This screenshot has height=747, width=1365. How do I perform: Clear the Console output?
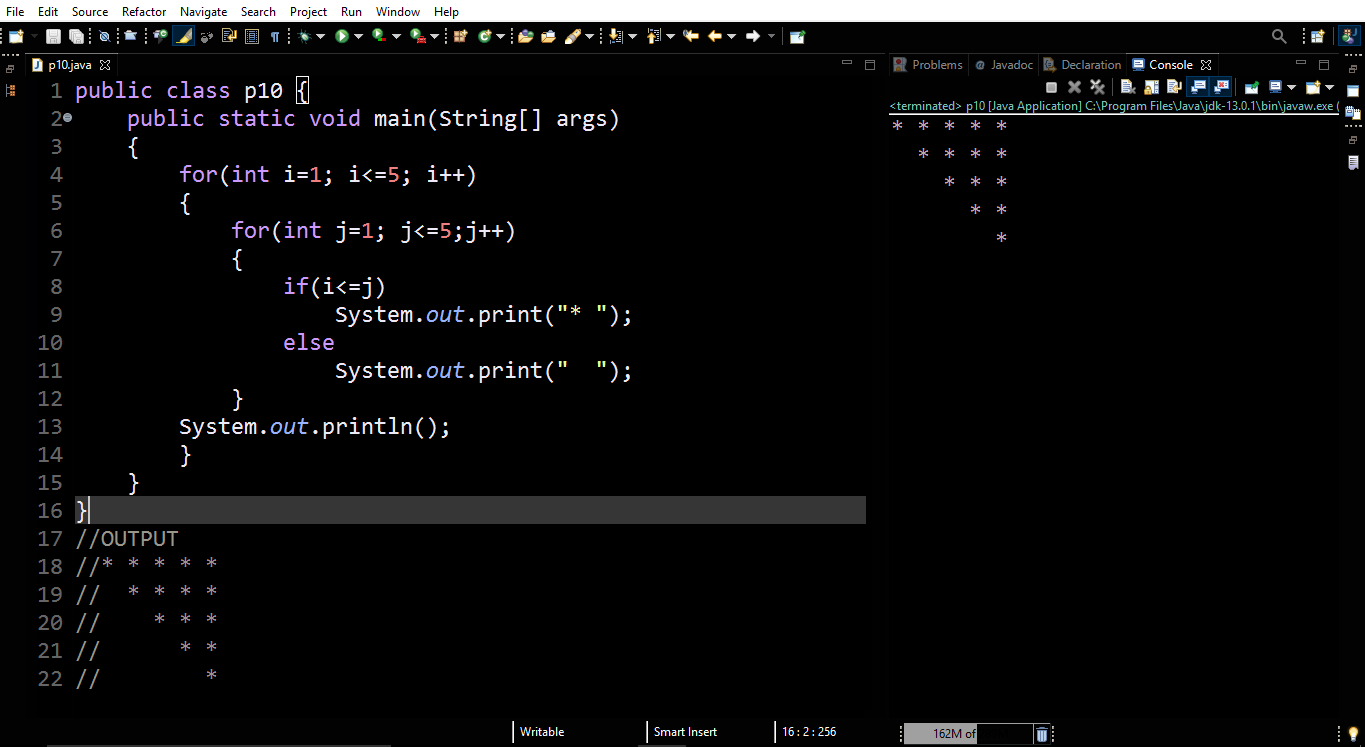tap(1128, 87)
